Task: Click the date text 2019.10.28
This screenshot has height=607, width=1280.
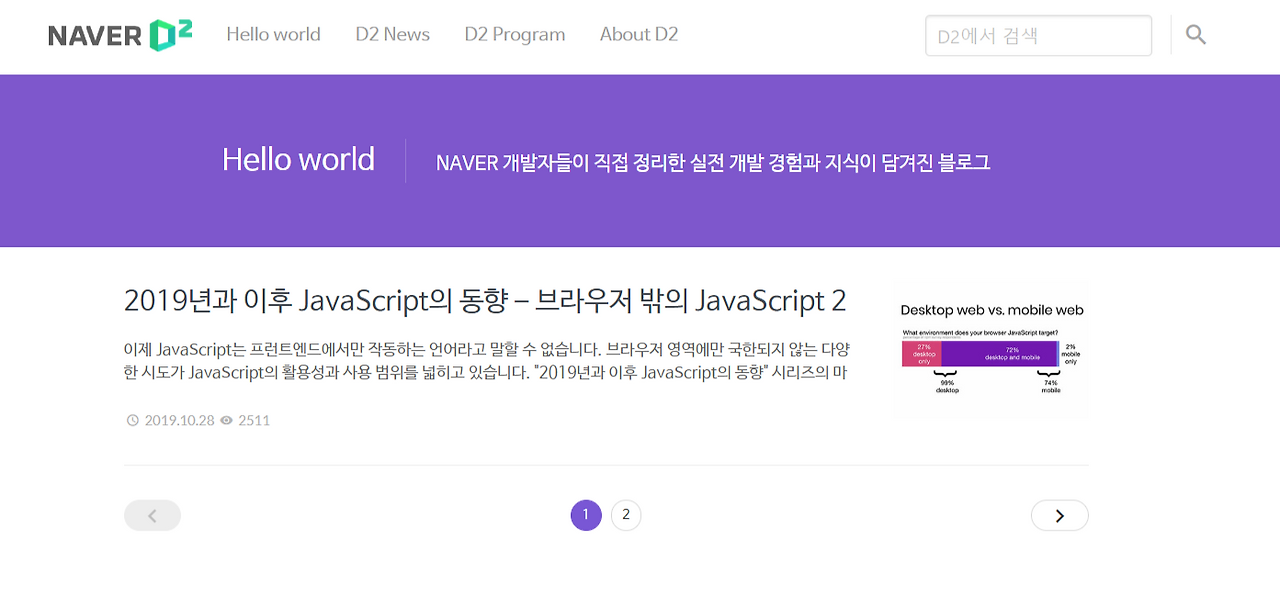Action: (179, 420)
